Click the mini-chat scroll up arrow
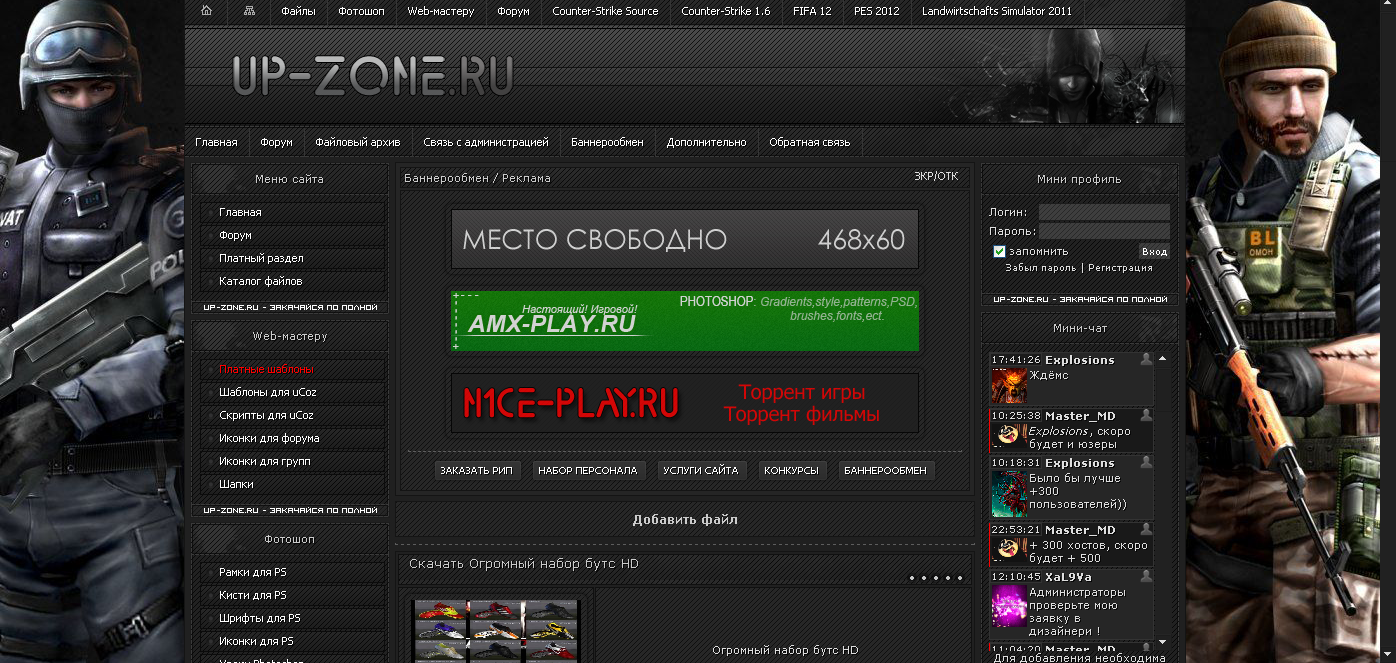This screenshot has height=663, width=1396. click(1162, 358)
